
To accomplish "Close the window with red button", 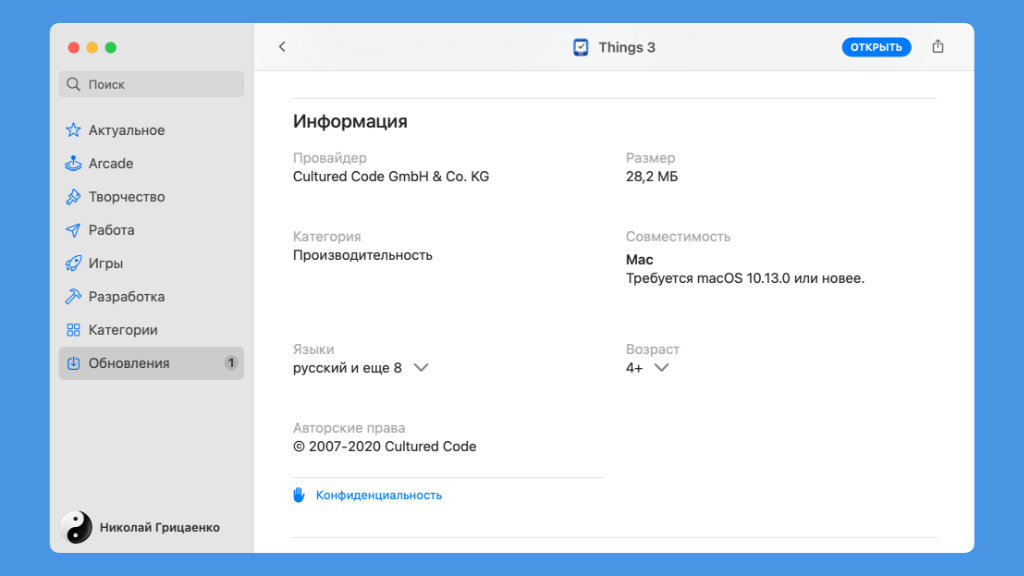I will tap(74, 48).
